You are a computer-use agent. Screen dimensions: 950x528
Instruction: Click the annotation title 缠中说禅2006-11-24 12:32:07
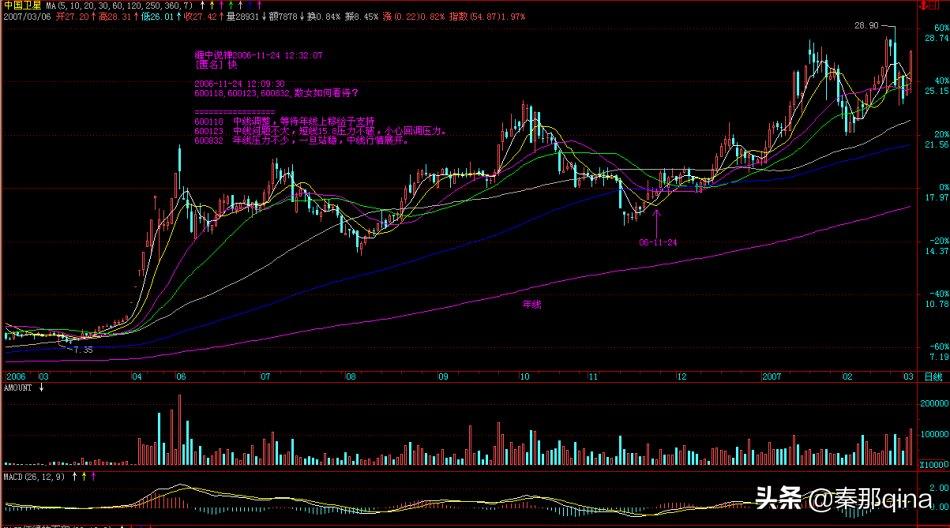(x=259, y=55)
